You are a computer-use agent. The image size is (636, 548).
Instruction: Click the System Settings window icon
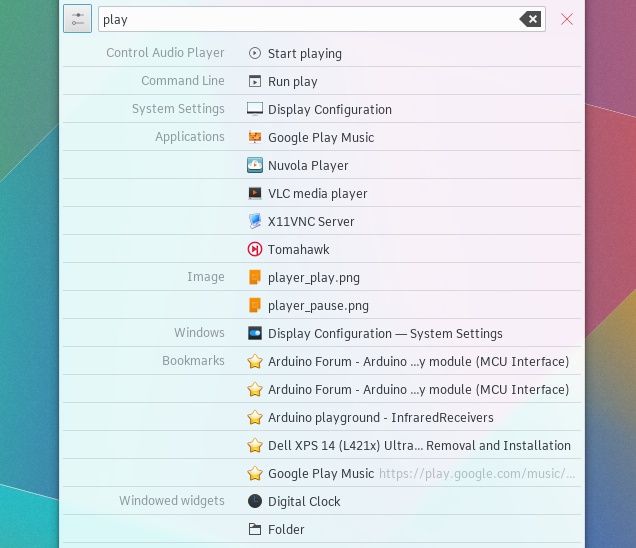(255, 333)
